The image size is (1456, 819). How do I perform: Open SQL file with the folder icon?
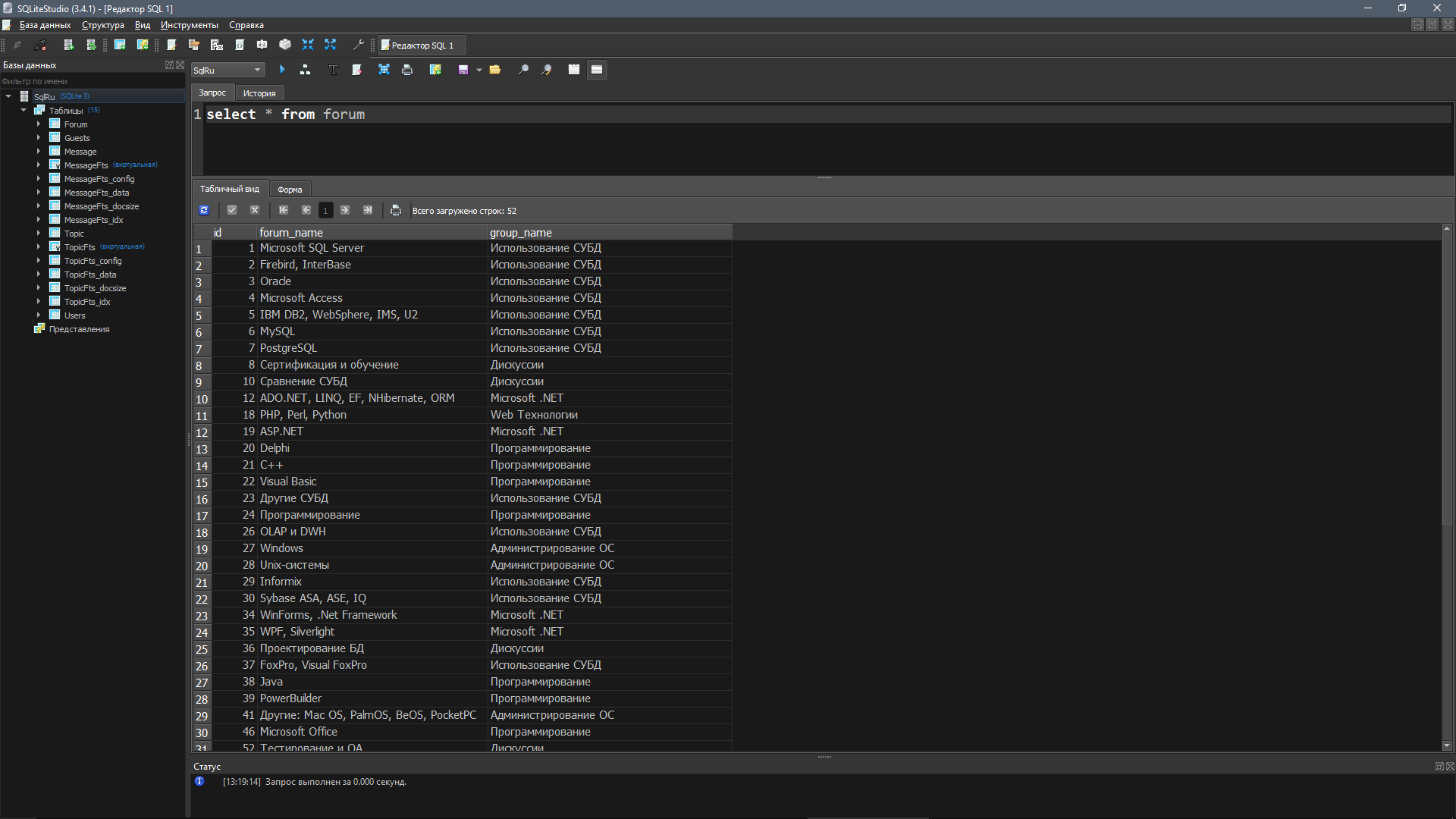pyautogui.click(x=495, y=70)
